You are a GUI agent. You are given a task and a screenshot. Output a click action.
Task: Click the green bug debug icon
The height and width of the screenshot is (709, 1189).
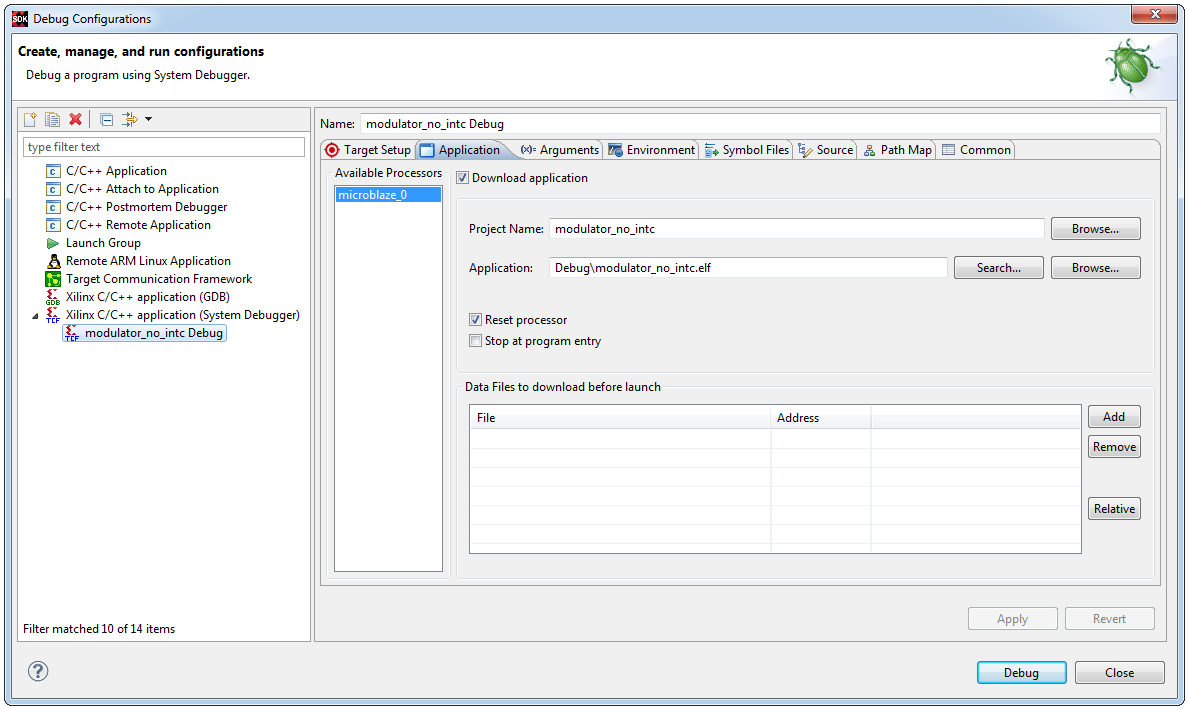1131,66
